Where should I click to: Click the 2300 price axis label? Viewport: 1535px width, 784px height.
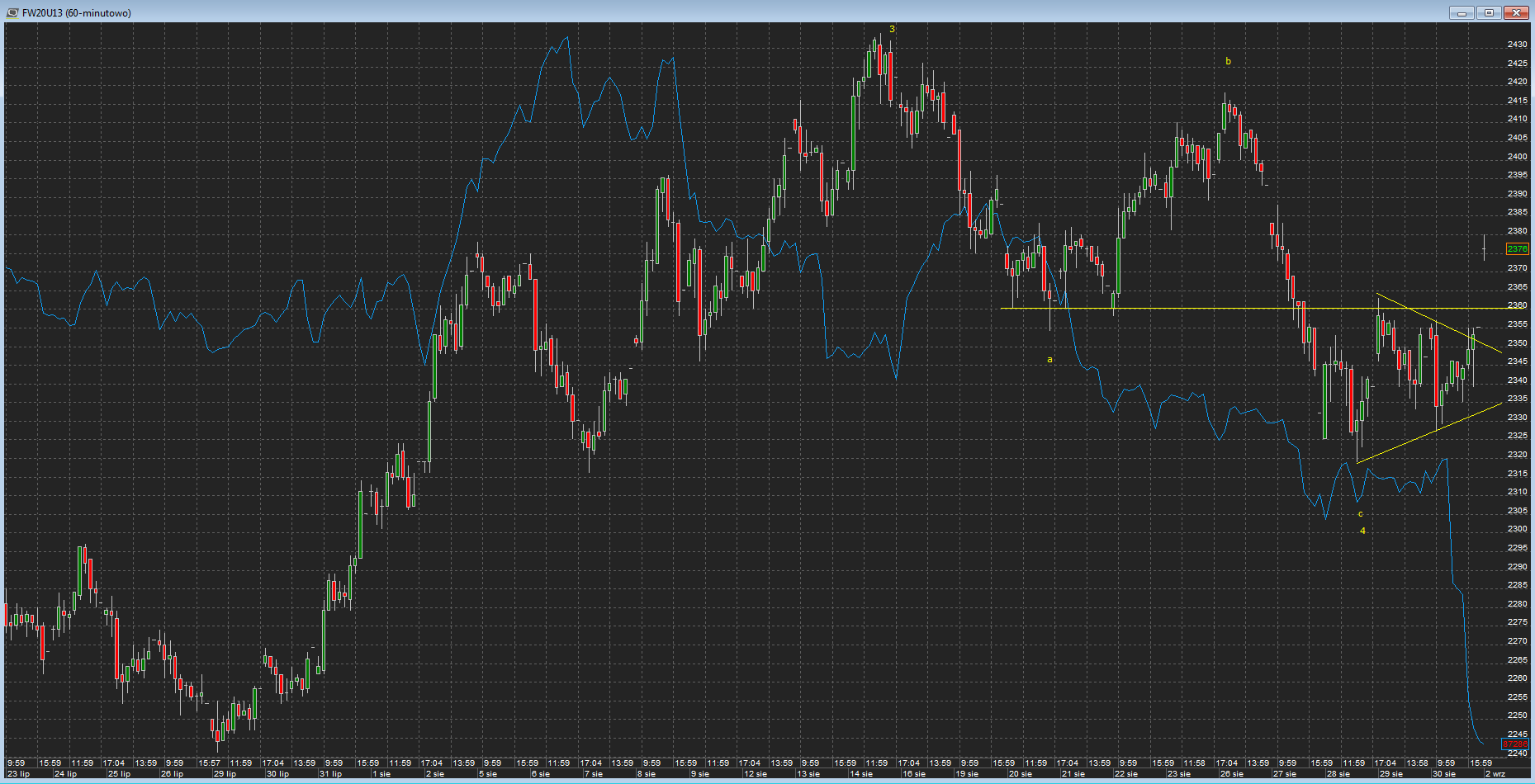[1517, 529]
